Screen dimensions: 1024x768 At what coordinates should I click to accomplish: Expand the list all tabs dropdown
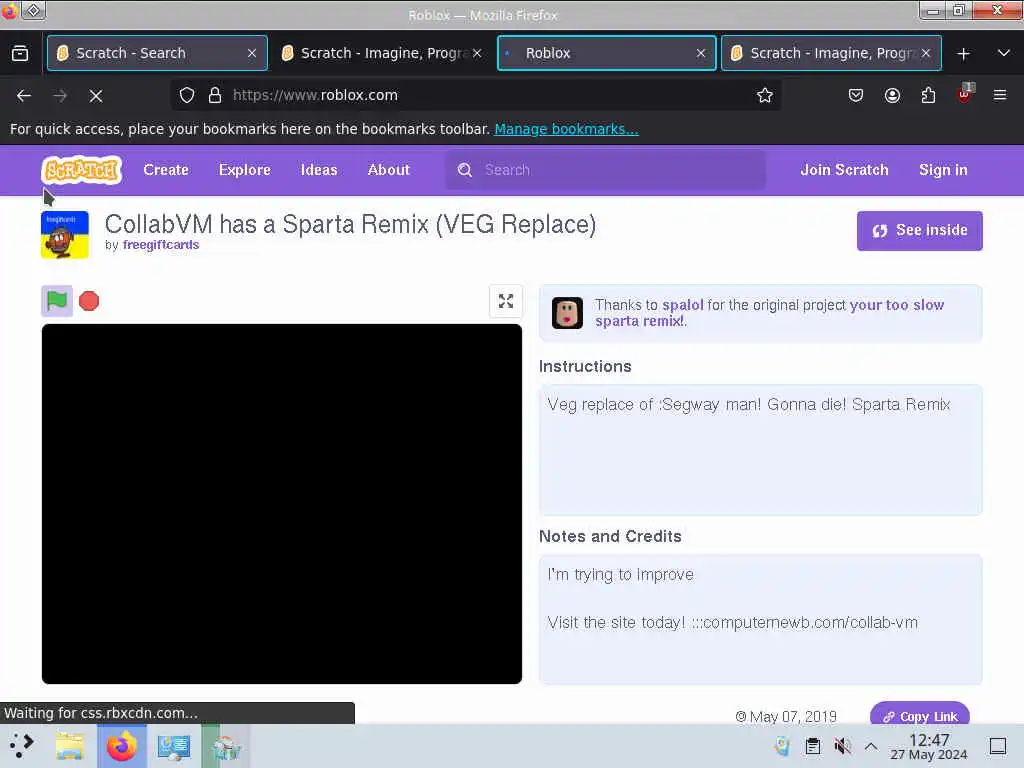[x=1004, y=53]
